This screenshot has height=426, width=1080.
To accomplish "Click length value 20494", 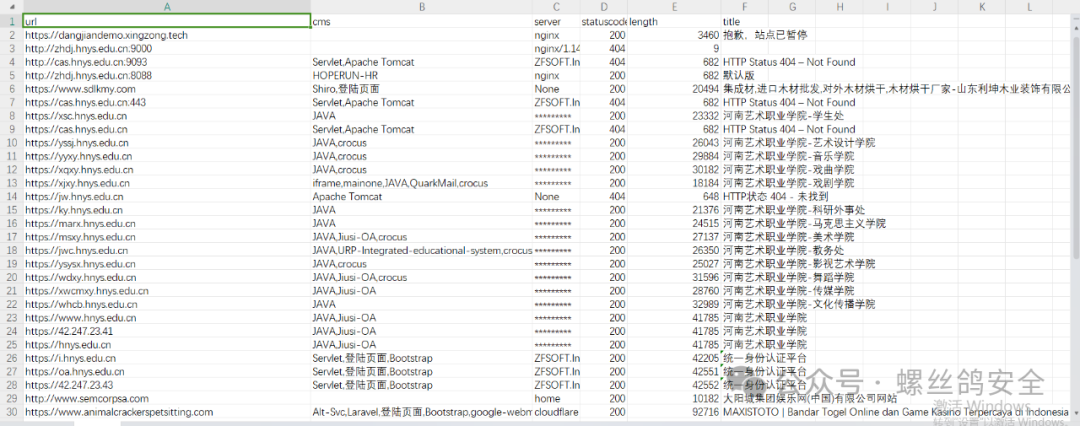I will coord(674,89).
